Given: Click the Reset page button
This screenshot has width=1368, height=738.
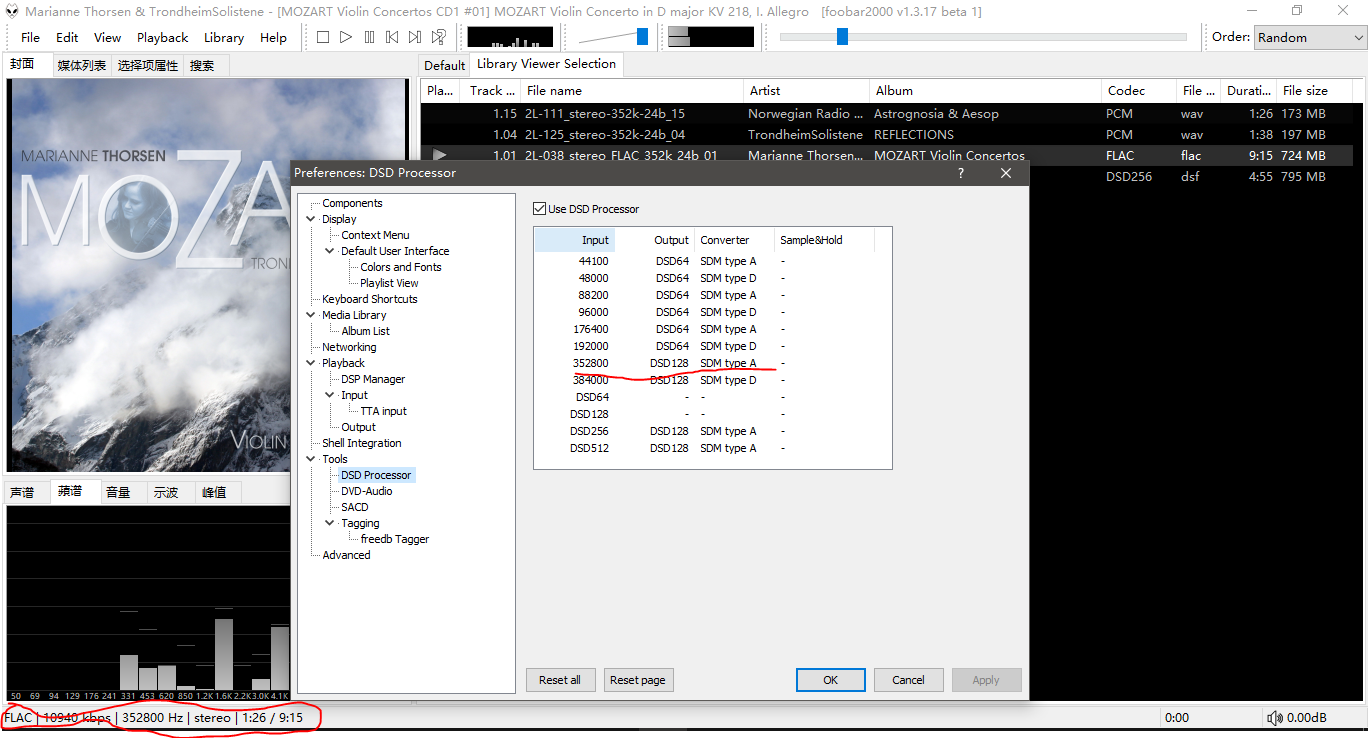Looking at the screenshot, I should pyautogui.click(x=637, y=680).
